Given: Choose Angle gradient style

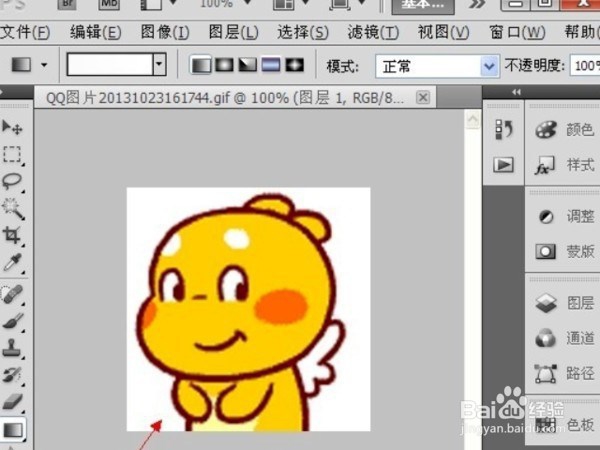Looking at the screenshot, I should click(248, 65).
